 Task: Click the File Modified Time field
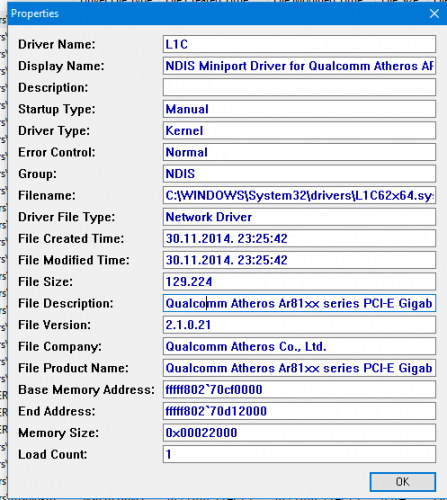[x=299, y=260]
